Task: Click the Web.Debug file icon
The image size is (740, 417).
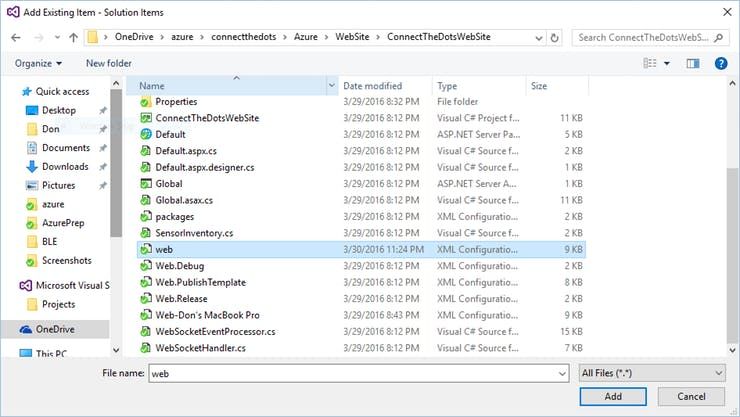Action: (x=146, y=266)
